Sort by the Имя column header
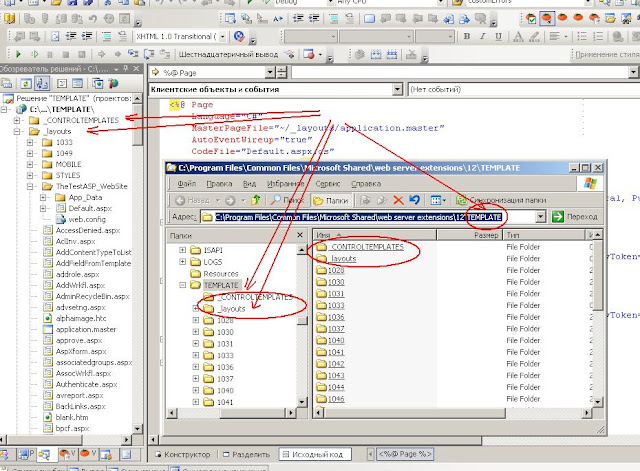This screenshot has width=640, height=471. point(375,235)
